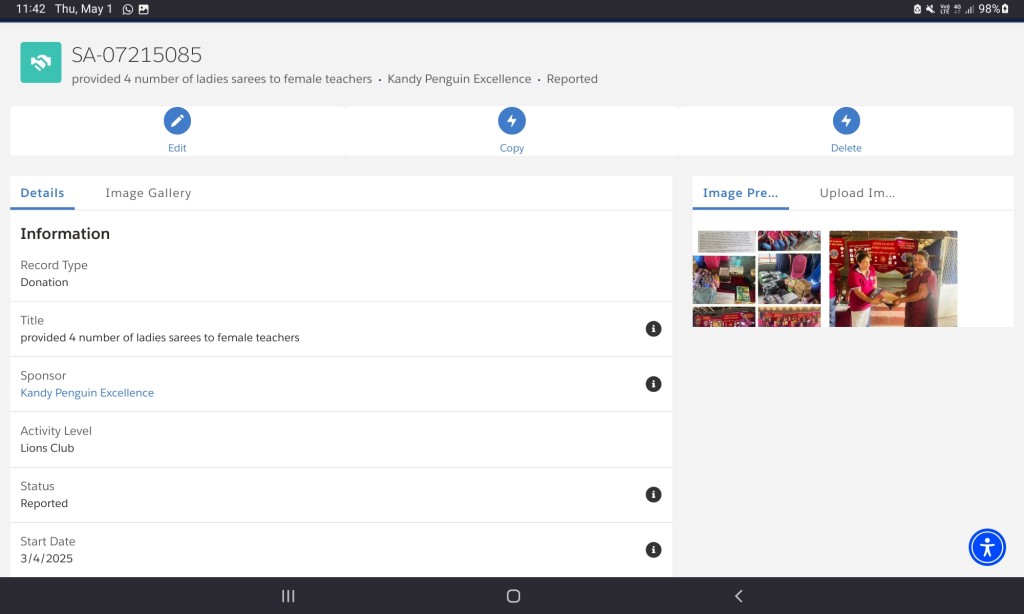
Task: Tap Reported in the header subtitle
Action: coord(572,79)
